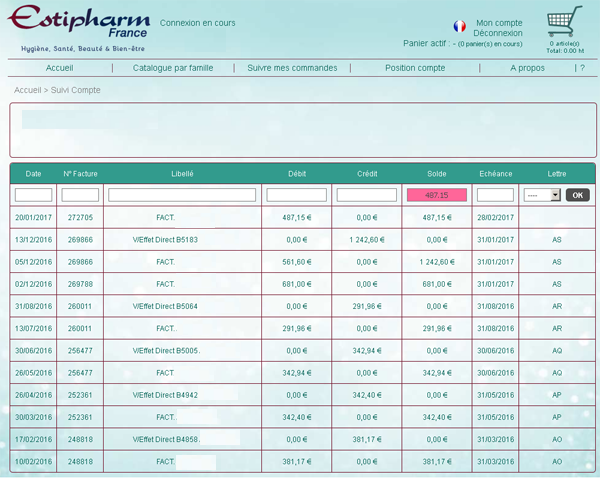Click Accueil in the breadcrumb
The image size is (600, 478).
[x=28, y=90]
